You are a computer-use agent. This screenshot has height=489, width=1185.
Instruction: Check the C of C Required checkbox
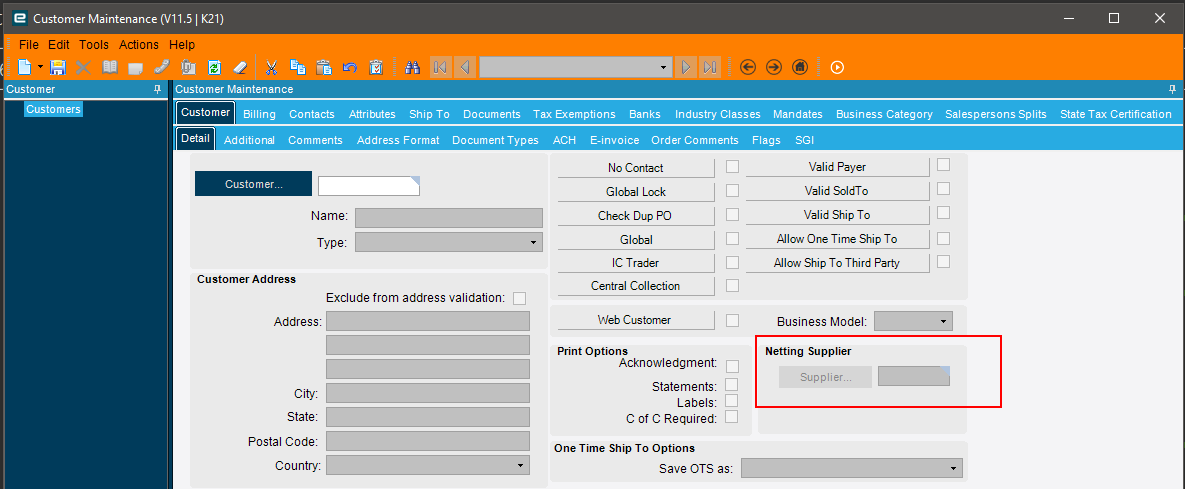732,416
